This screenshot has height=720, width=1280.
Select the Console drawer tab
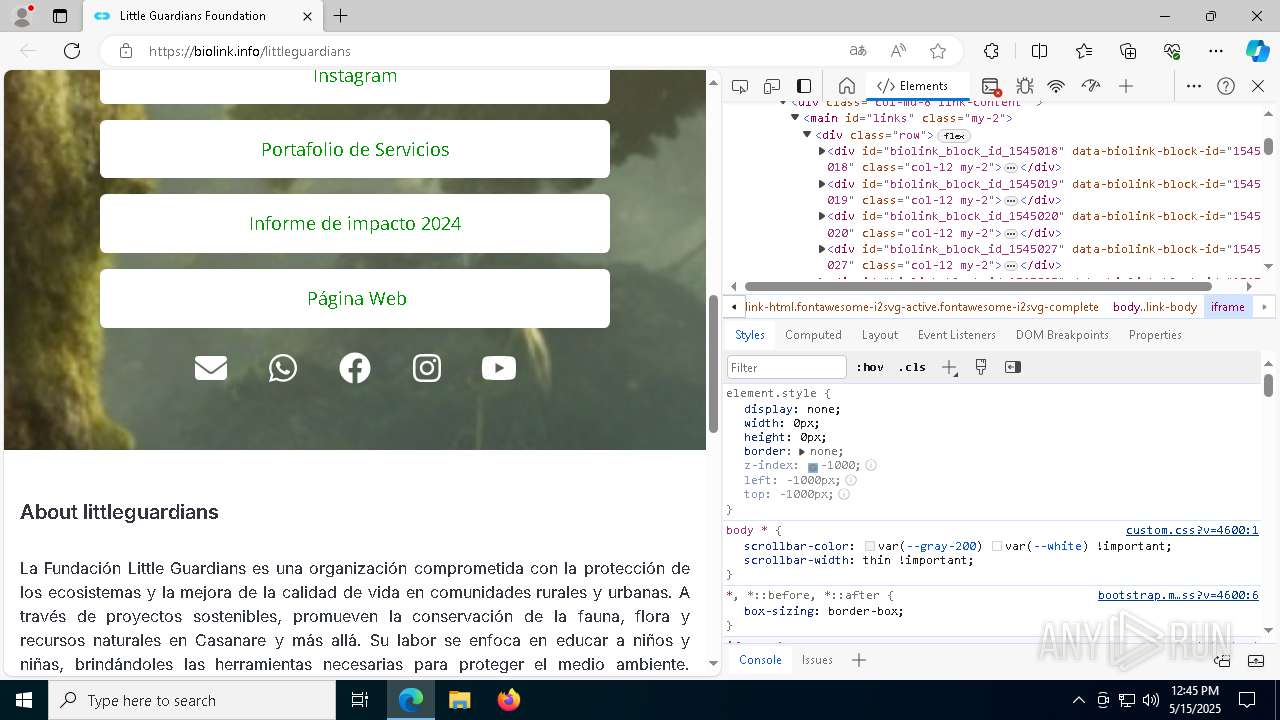pos(760,660)
